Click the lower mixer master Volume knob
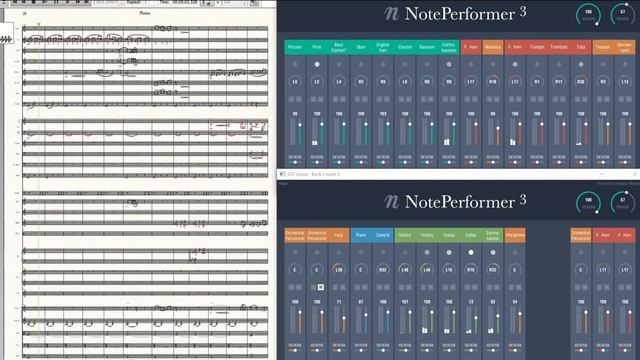The height and width of the screenshot is (360, 640). pyautogui.click(x=588, y=203)
